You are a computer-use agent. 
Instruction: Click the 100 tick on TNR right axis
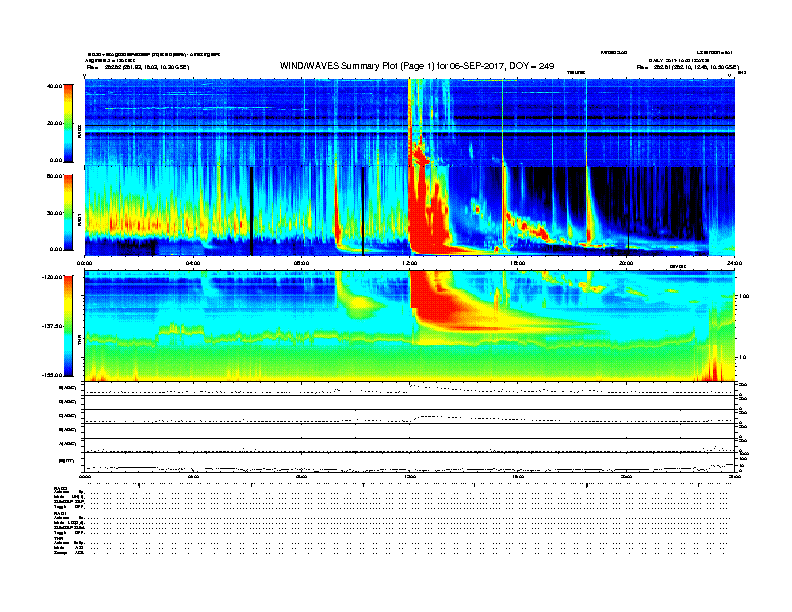pyautogui.click(x=744, y=296)
